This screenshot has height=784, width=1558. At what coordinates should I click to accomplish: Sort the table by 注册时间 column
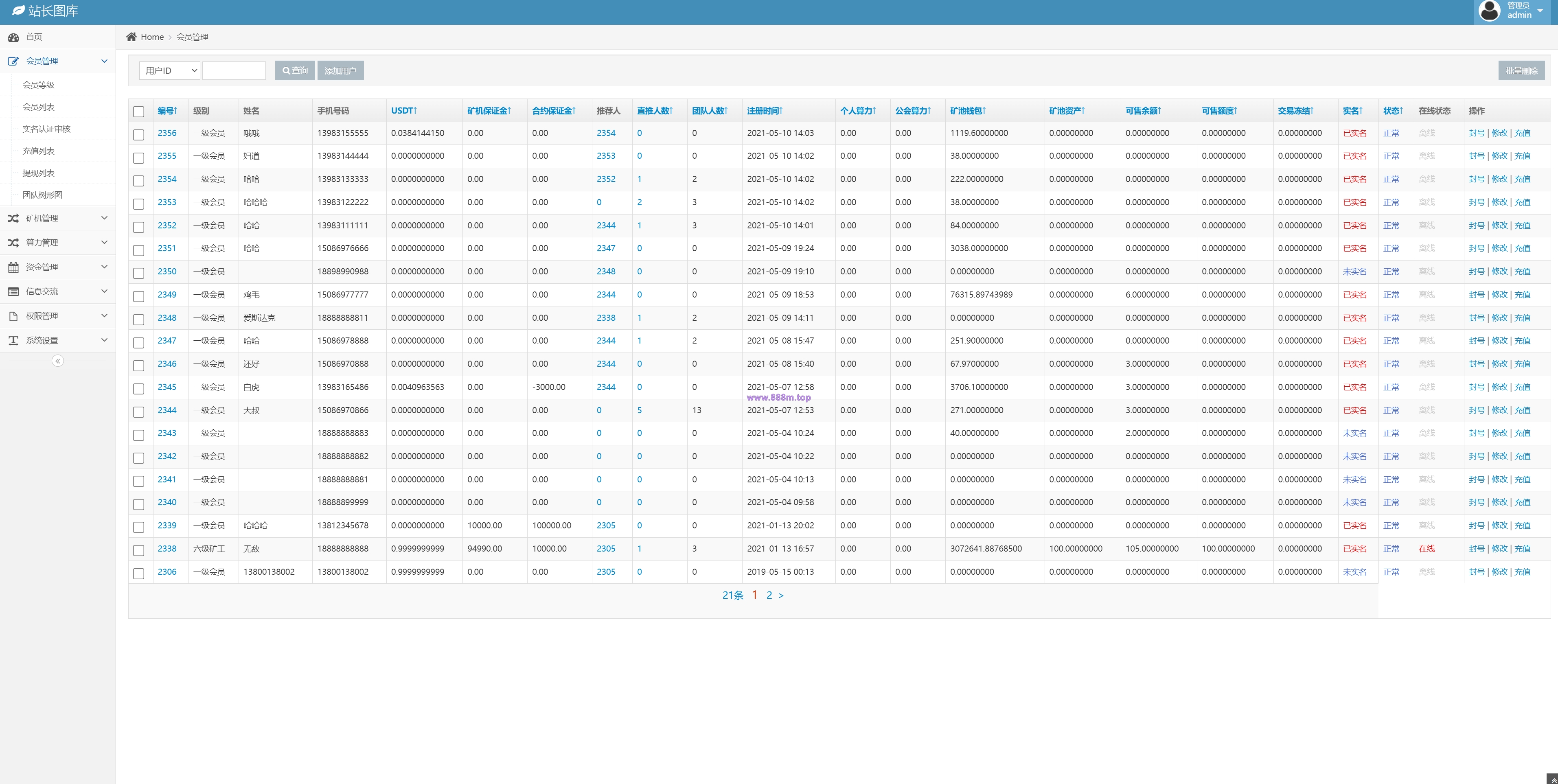(x=765, y=111)
